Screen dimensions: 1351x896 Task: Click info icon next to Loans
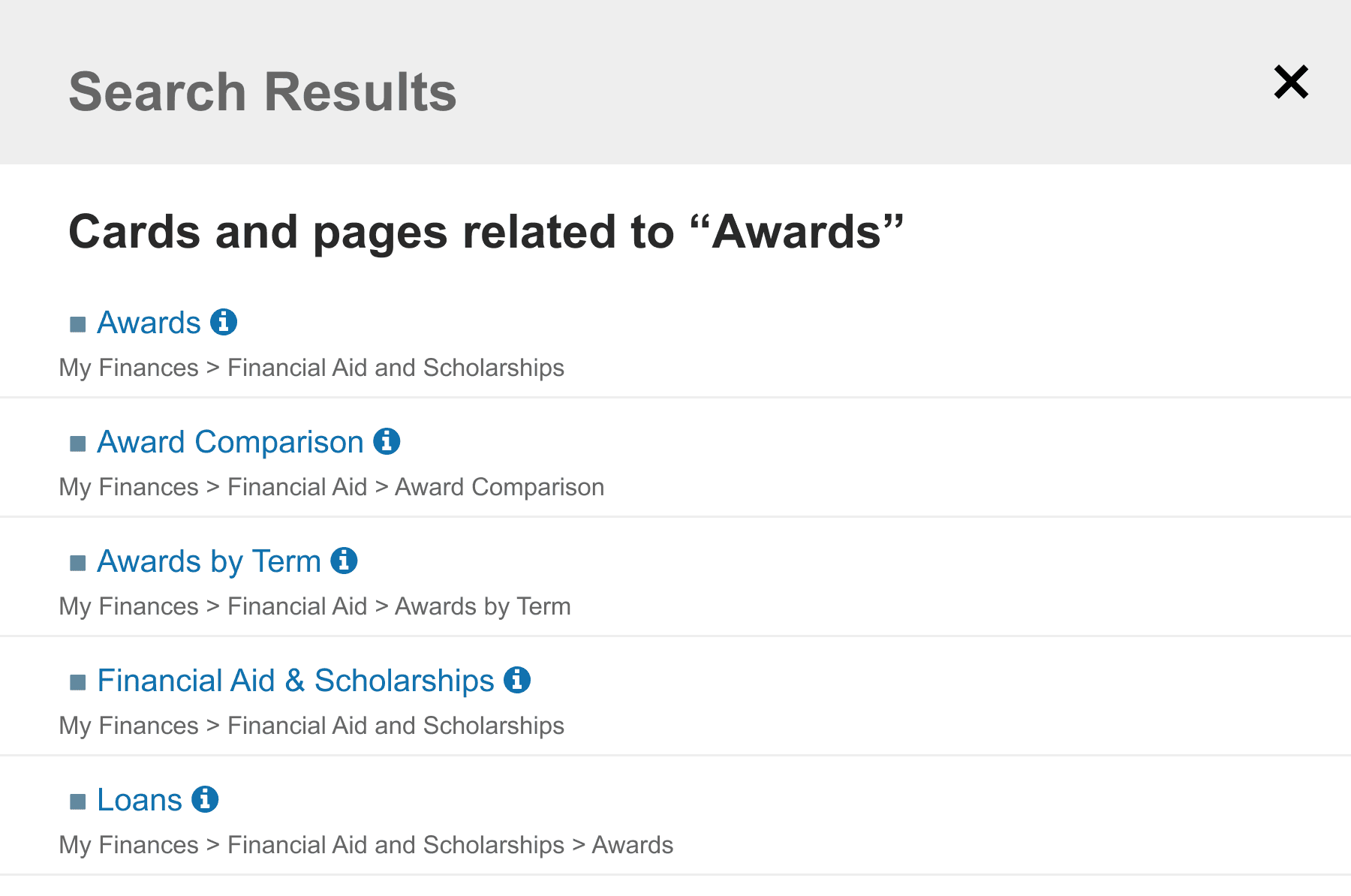(205, 800)
